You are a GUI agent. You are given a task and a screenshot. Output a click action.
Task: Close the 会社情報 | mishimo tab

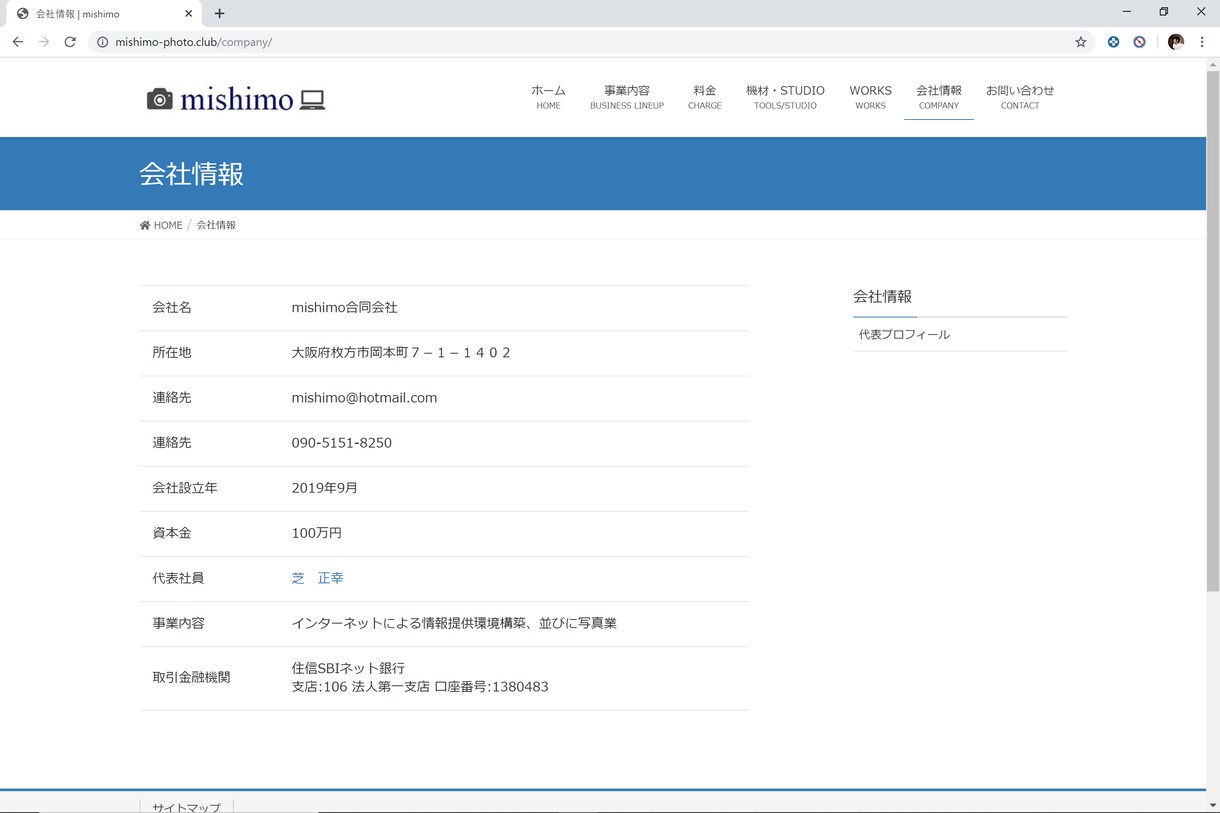point(188,14)
